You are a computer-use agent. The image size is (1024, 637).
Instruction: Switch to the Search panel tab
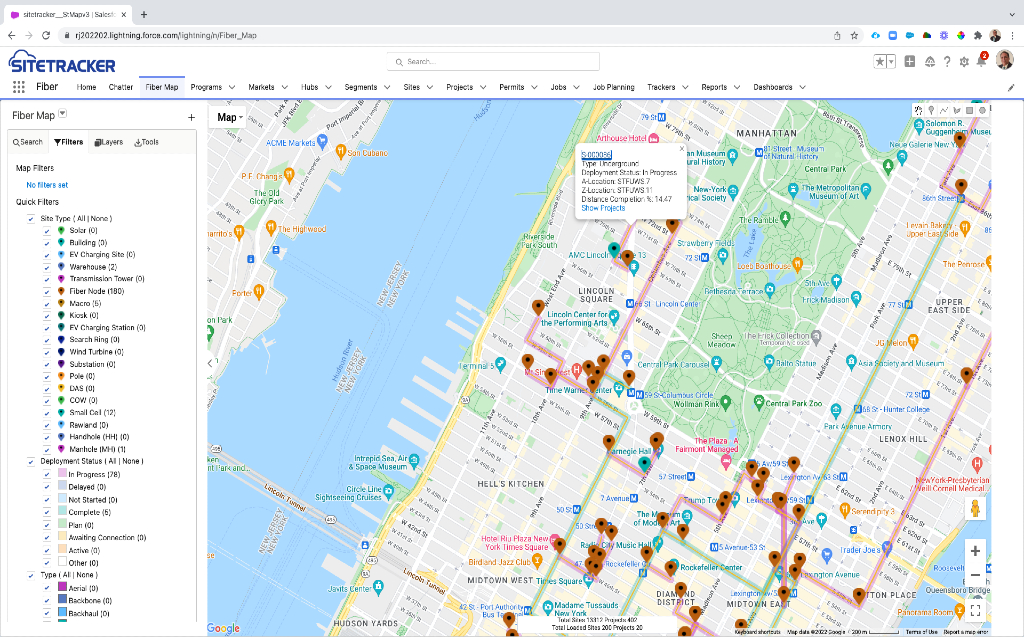(x=28, y=142)
